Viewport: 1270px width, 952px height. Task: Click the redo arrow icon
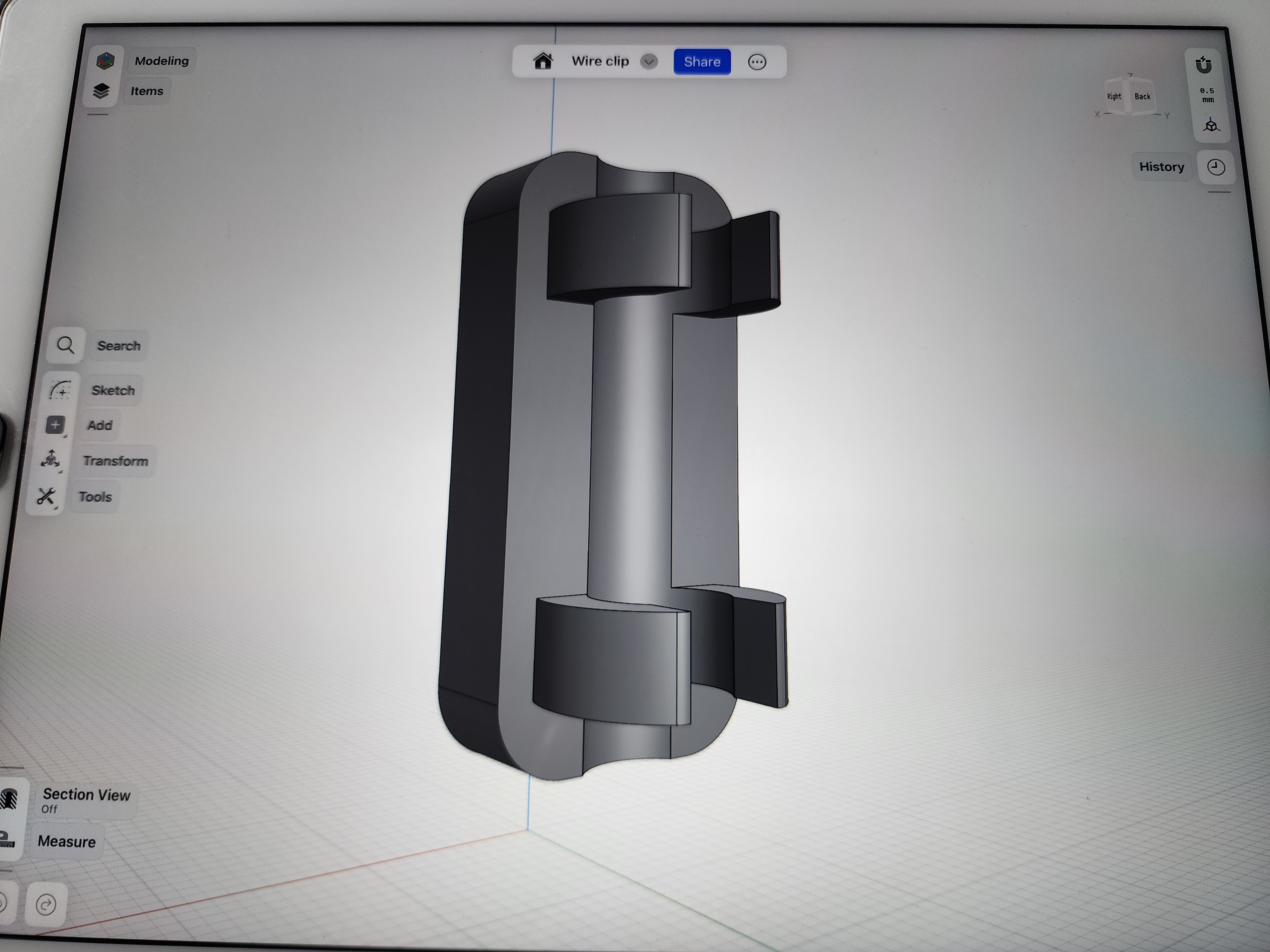click(x=46, y=905)
